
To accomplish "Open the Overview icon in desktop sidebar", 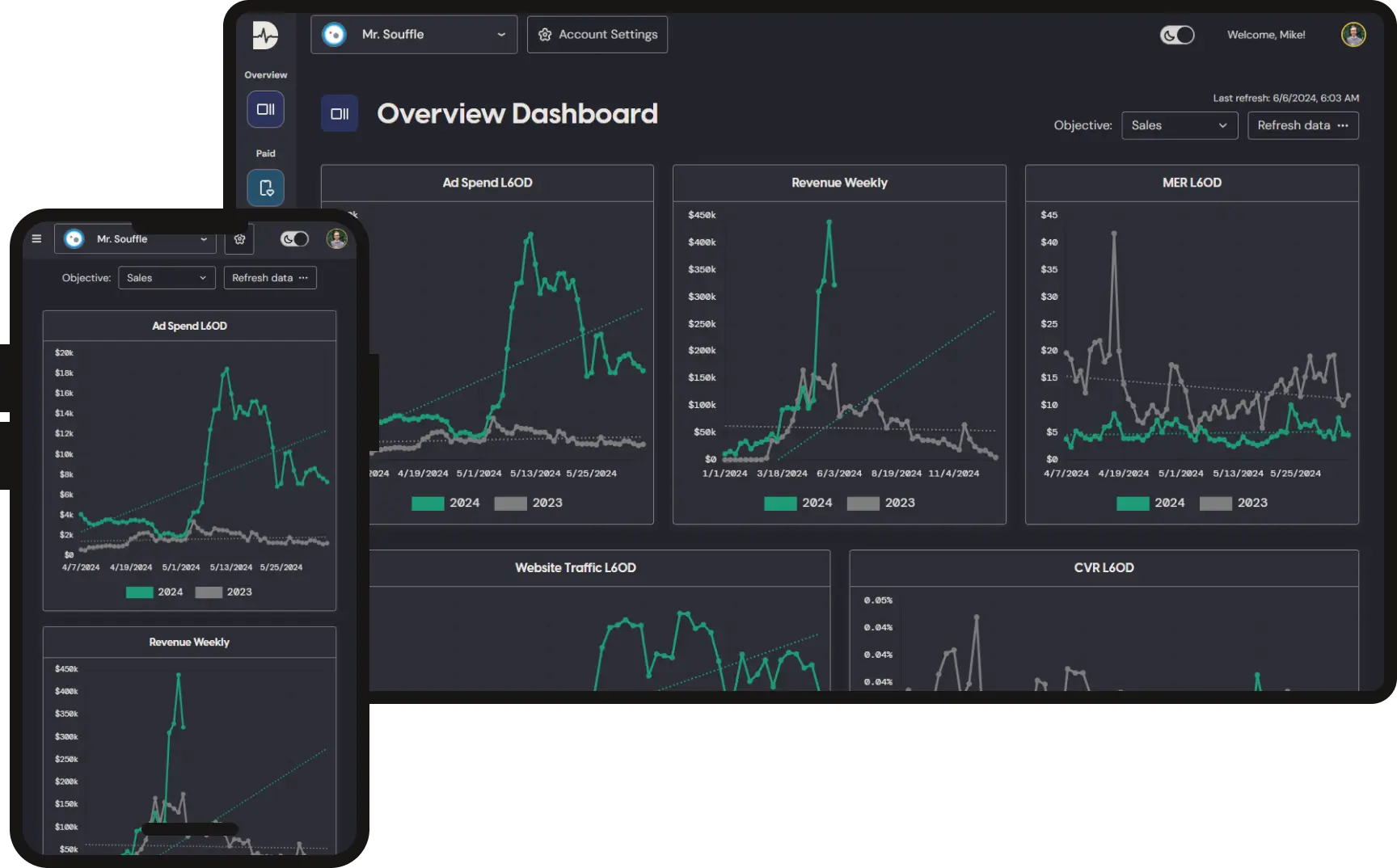I will 265,109.
